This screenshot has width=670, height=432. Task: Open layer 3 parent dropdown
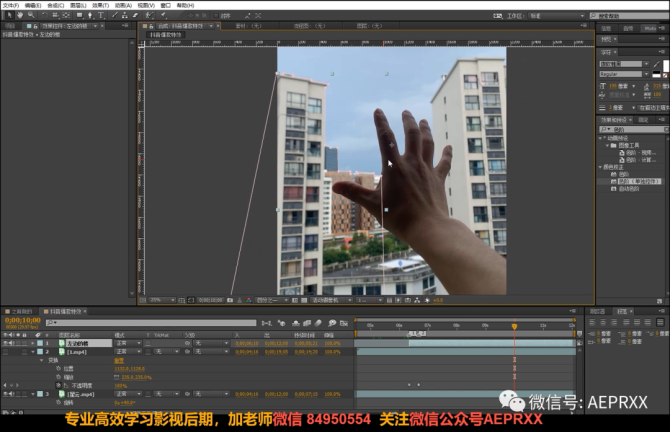click(x=211, y=394)
